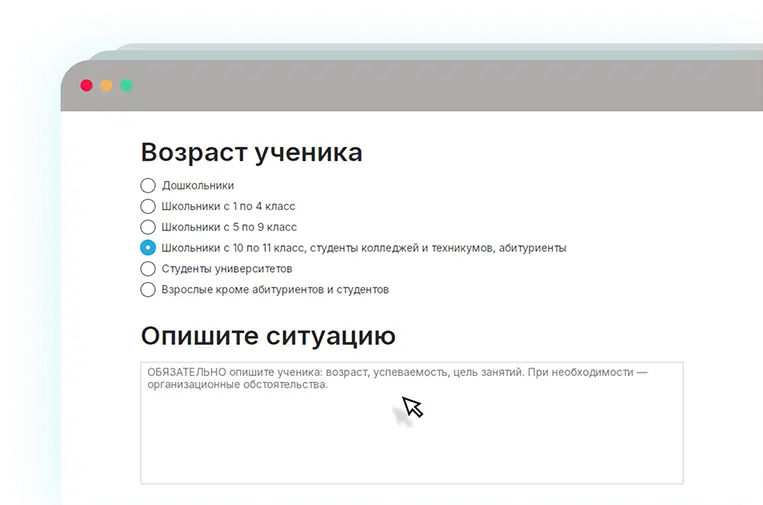
Task: Click the 'Возраст ученика' heading
Action: pyautogui.click(x=251, y=153)
